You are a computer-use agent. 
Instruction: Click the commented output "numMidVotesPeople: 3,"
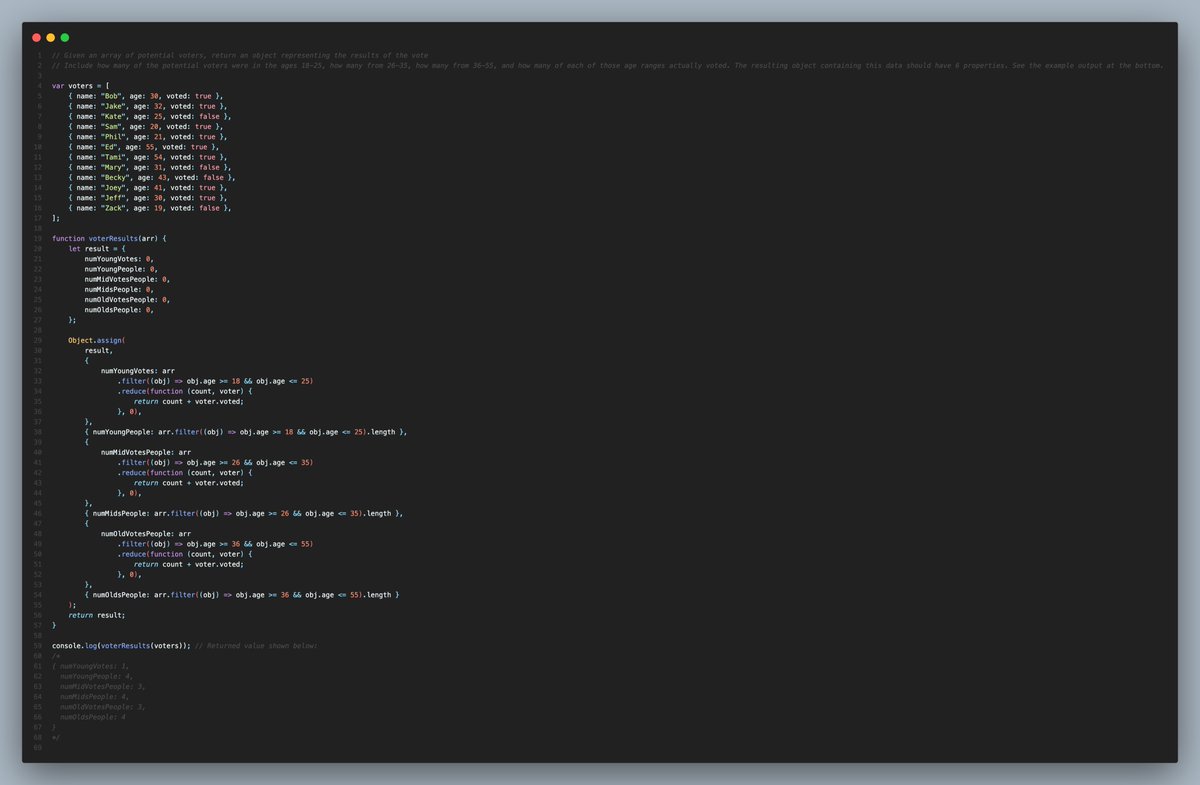click(103, 686)
